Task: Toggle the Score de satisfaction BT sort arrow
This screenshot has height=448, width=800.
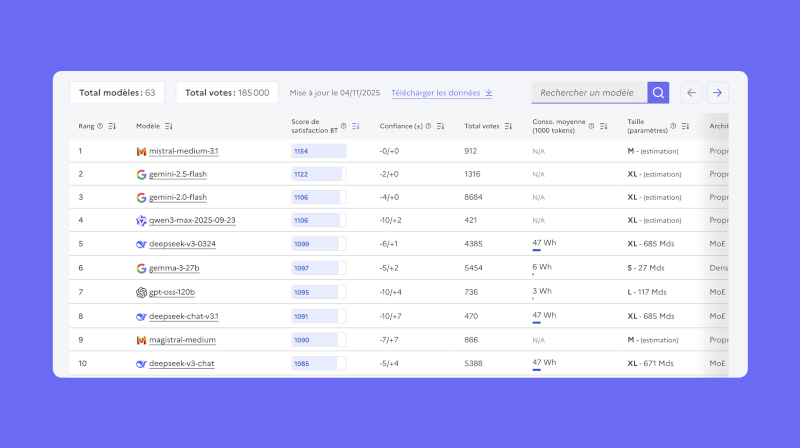Action: pyautogui.click(x=356, y=126)
